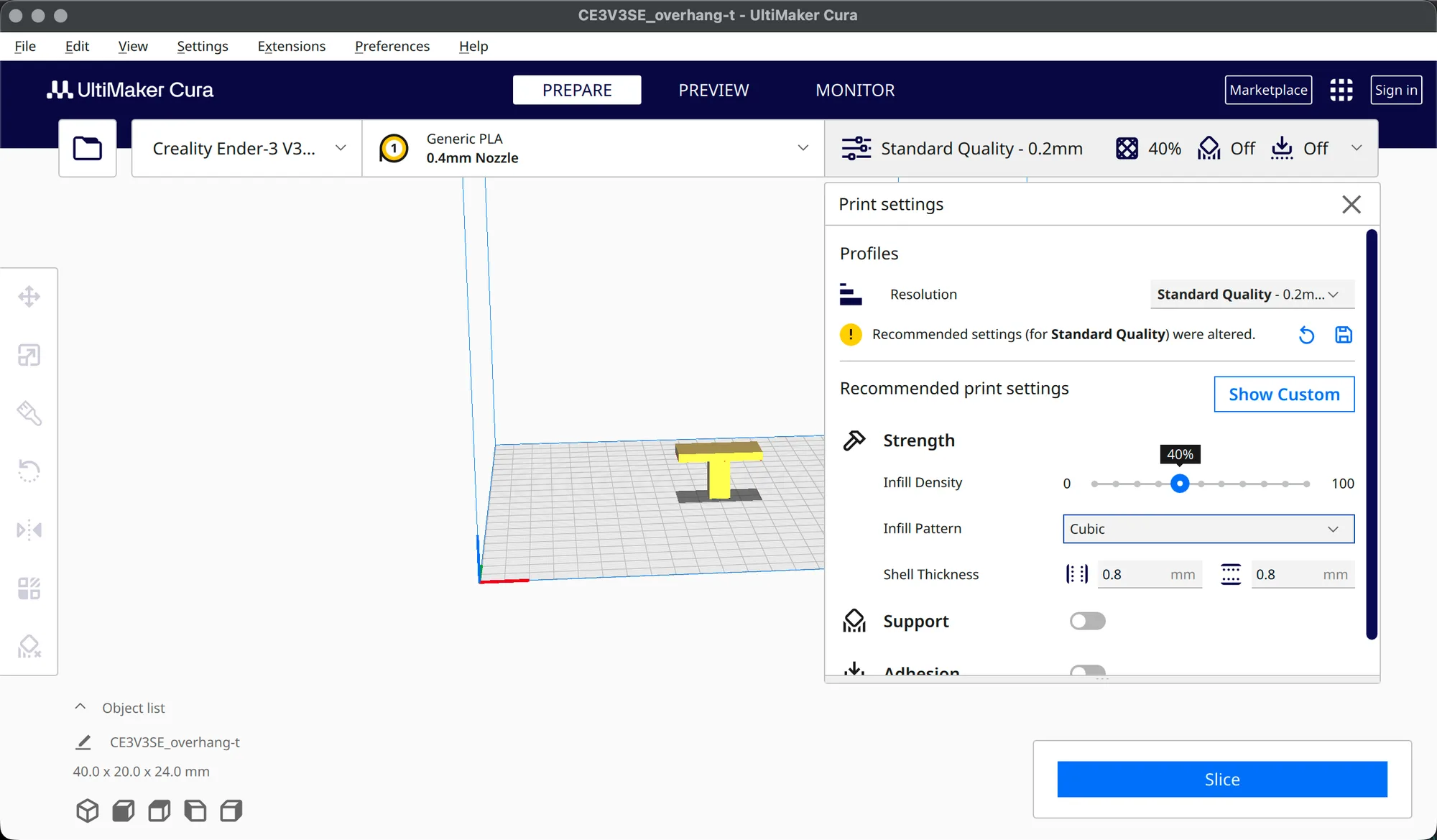
Task: Select the Per Model Settings tool
Action: click(x=29, y=589)
